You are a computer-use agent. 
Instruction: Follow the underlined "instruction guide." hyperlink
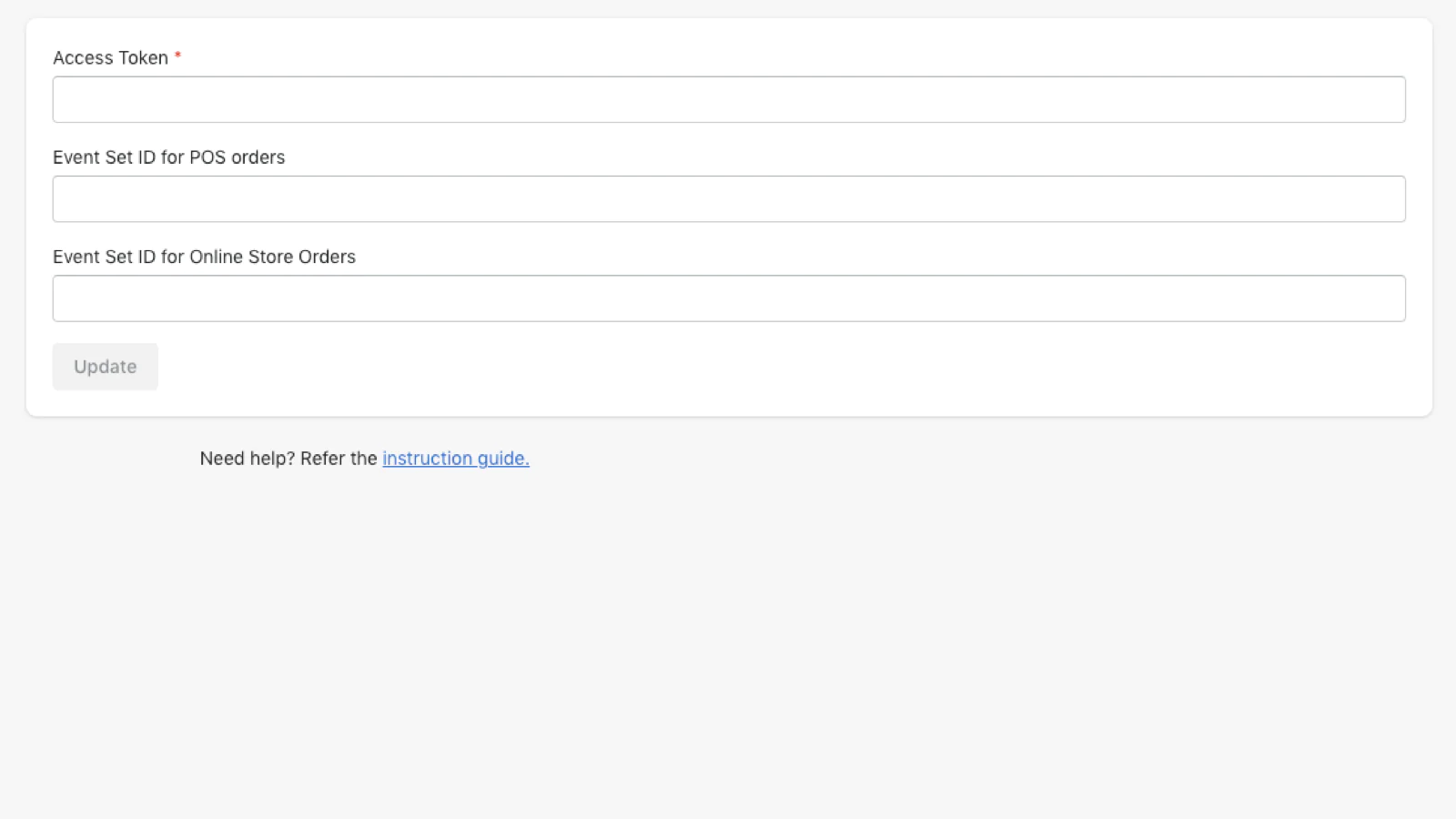tap(455, 459)
